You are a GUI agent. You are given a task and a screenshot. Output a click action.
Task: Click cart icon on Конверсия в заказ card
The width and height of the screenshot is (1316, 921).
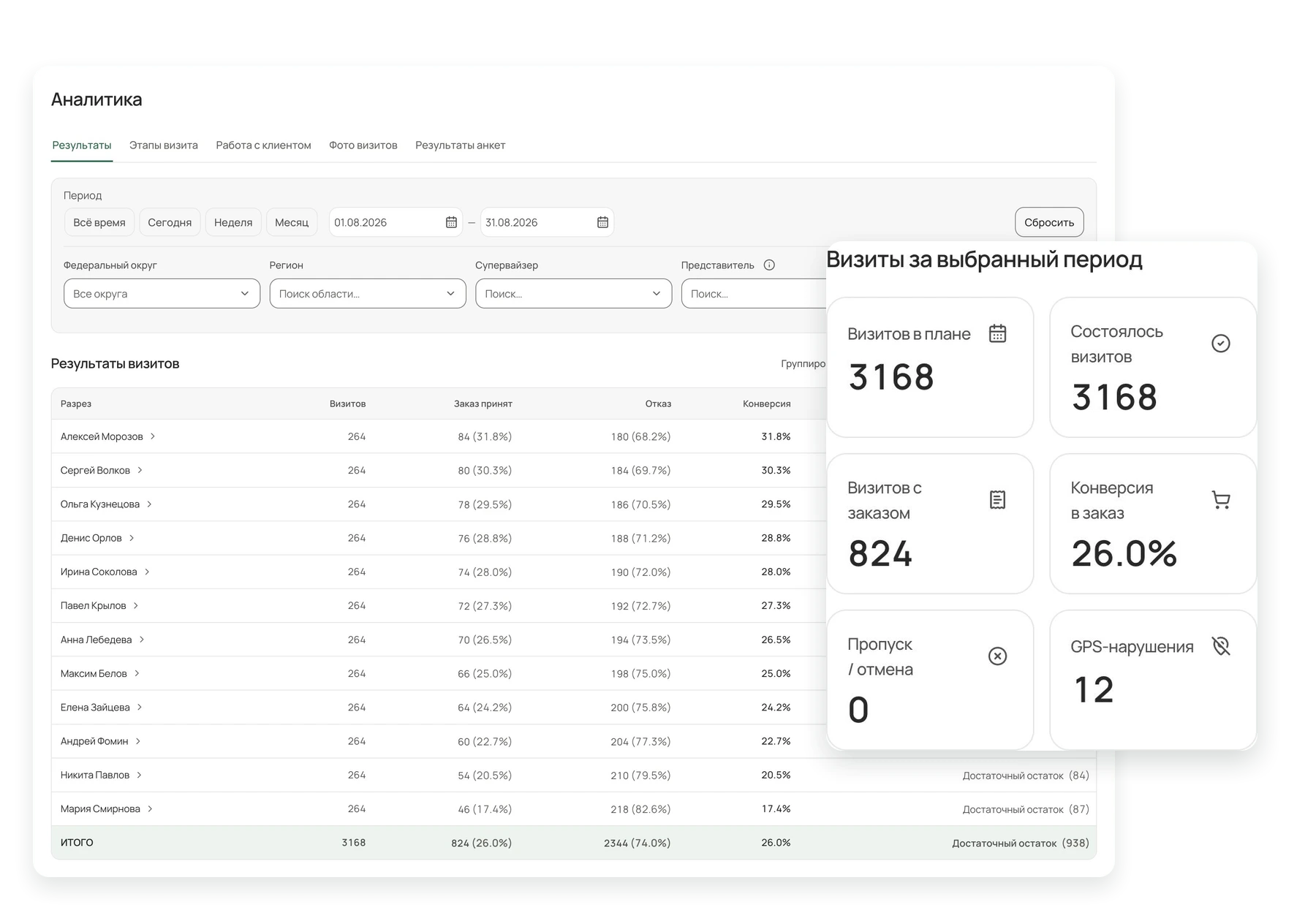click(1220, 500)
